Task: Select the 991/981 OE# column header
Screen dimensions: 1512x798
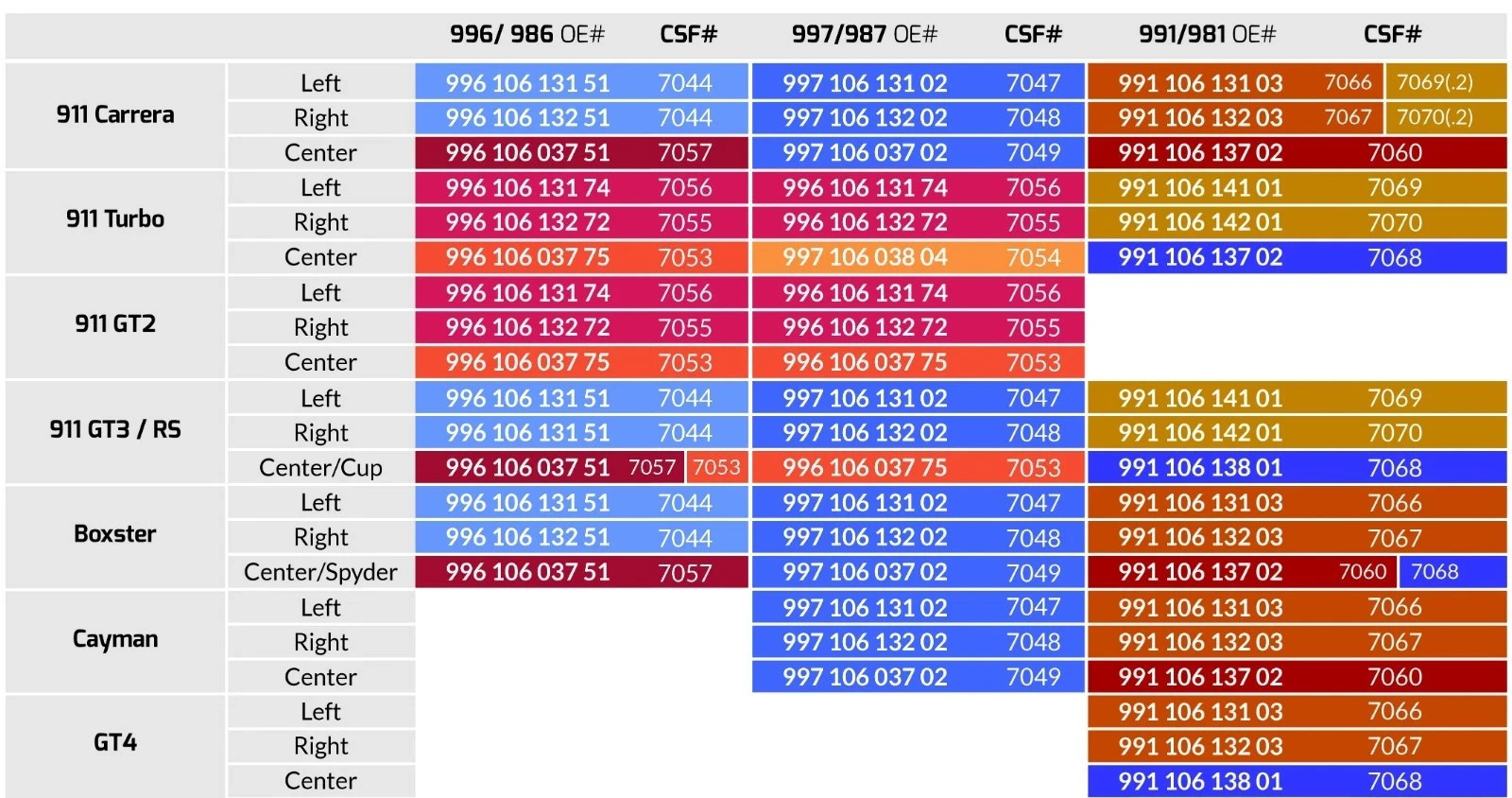Action: coord(1207,35)
